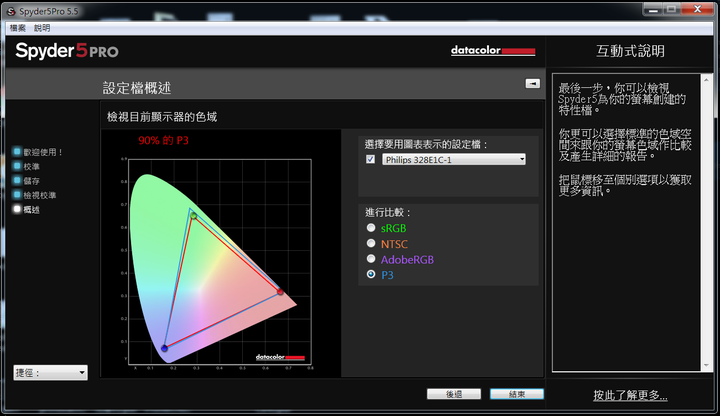Click the 設定檔概述 heading

137,88
